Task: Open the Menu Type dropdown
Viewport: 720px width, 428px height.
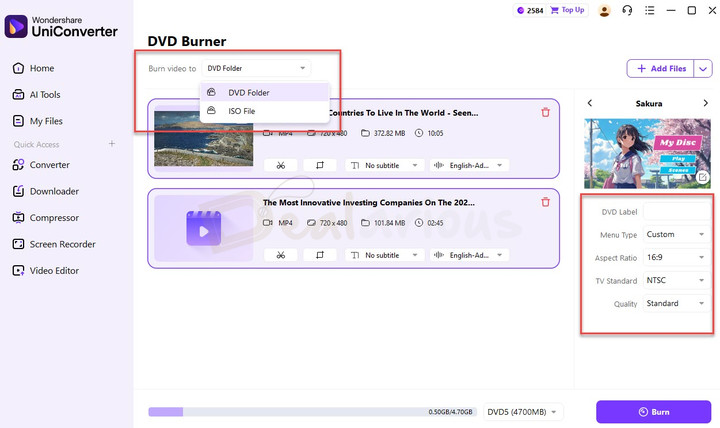Action: 676,235
